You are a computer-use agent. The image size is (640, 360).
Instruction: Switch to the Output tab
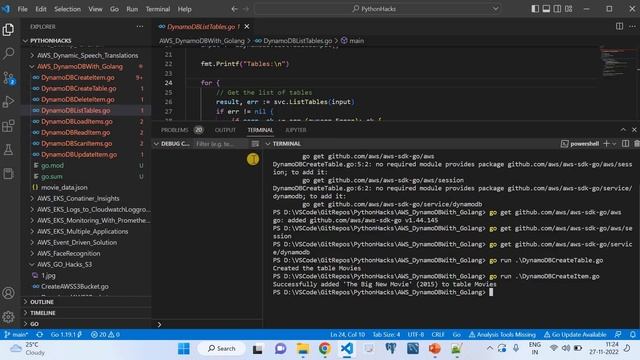click(225, 130)
